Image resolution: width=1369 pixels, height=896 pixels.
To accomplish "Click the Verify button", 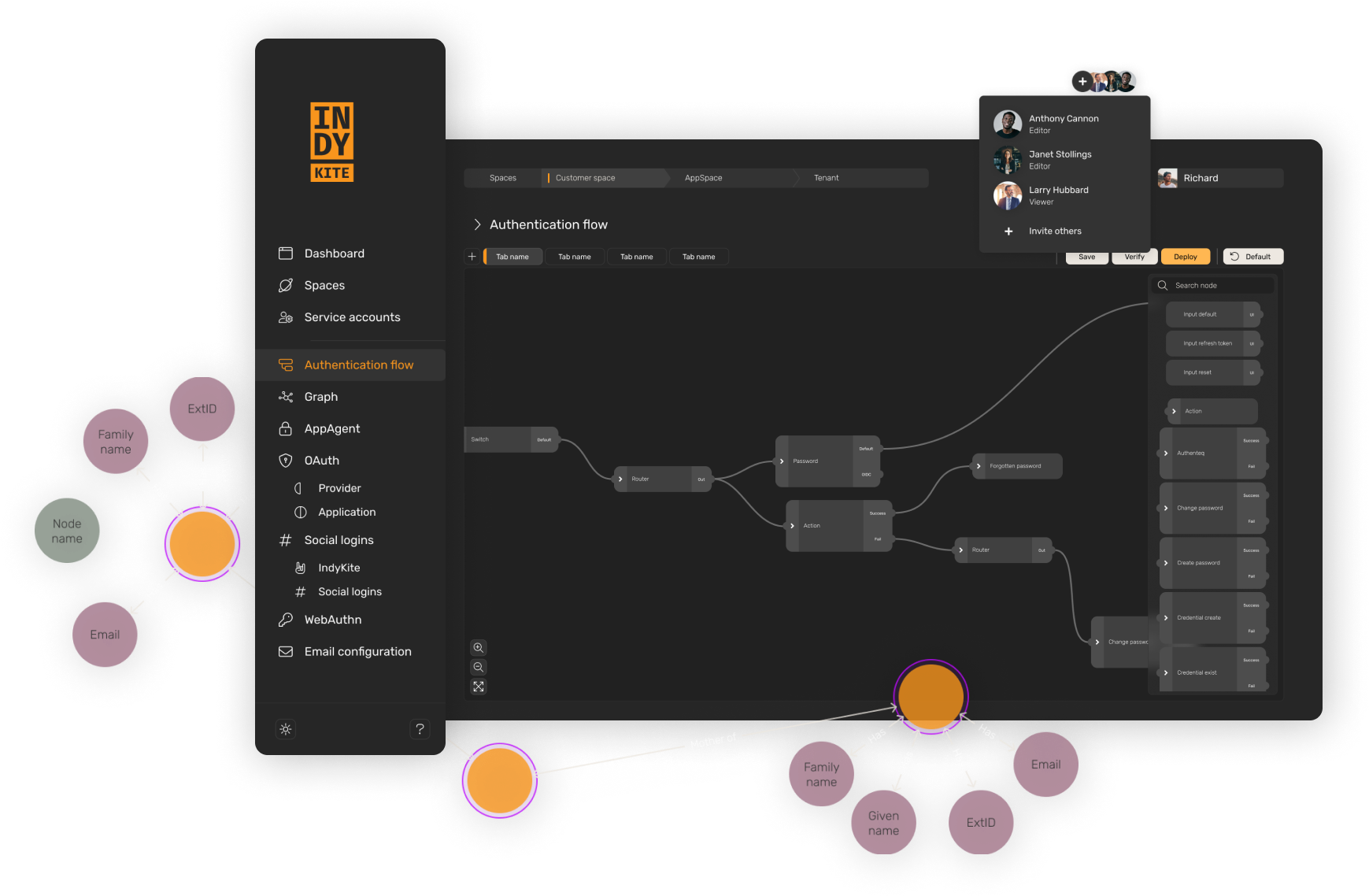I will pyautogui.click(x=1134, y=257).
